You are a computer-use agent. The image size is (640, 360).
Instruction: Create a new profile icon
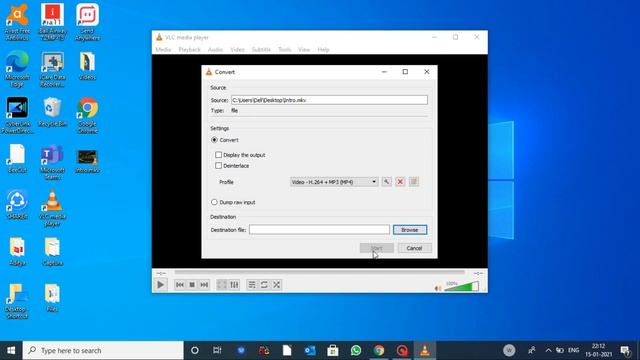[x=414, y=182]
